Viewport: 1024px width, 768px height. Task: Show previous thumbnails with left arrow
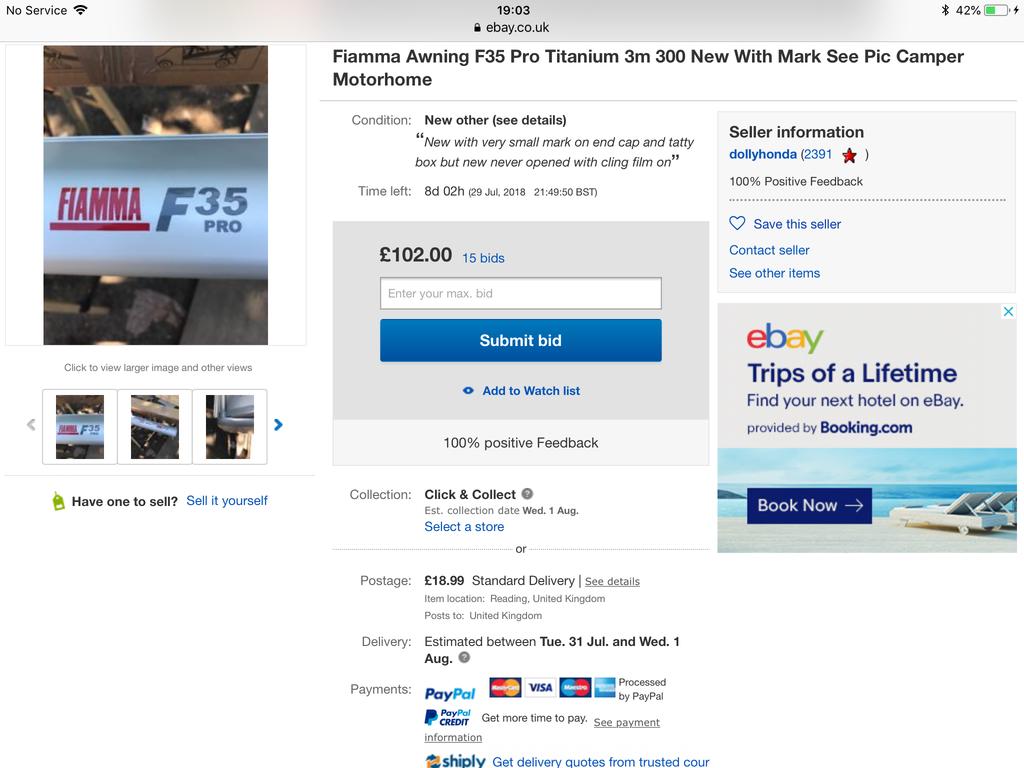(31, 424)
